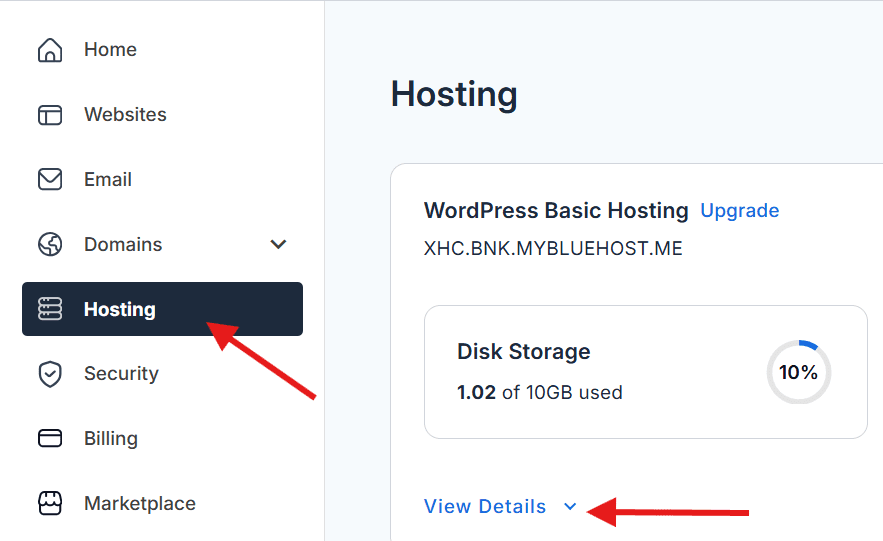Click the 10% disk usage progress ring
Screen dimensions: 883x541
coord(799,373)
